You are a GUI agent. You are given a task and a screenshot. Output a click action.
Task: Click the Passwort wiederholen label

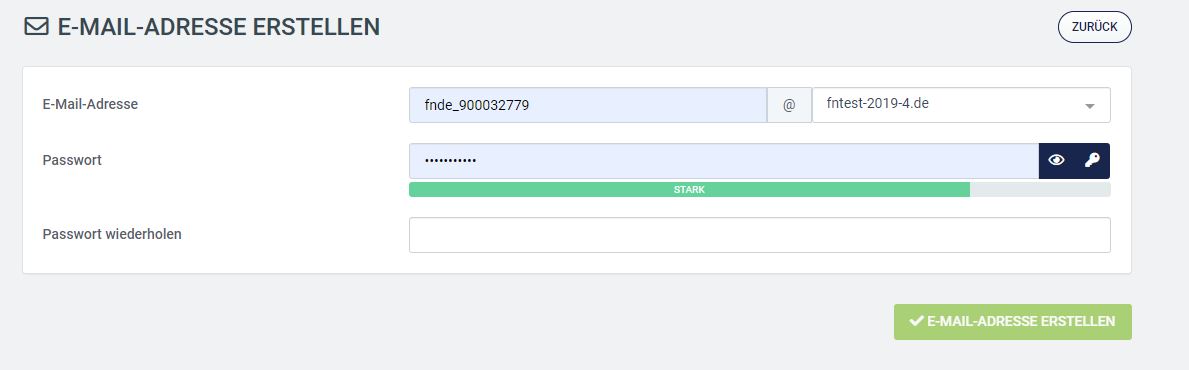point(112,234)
